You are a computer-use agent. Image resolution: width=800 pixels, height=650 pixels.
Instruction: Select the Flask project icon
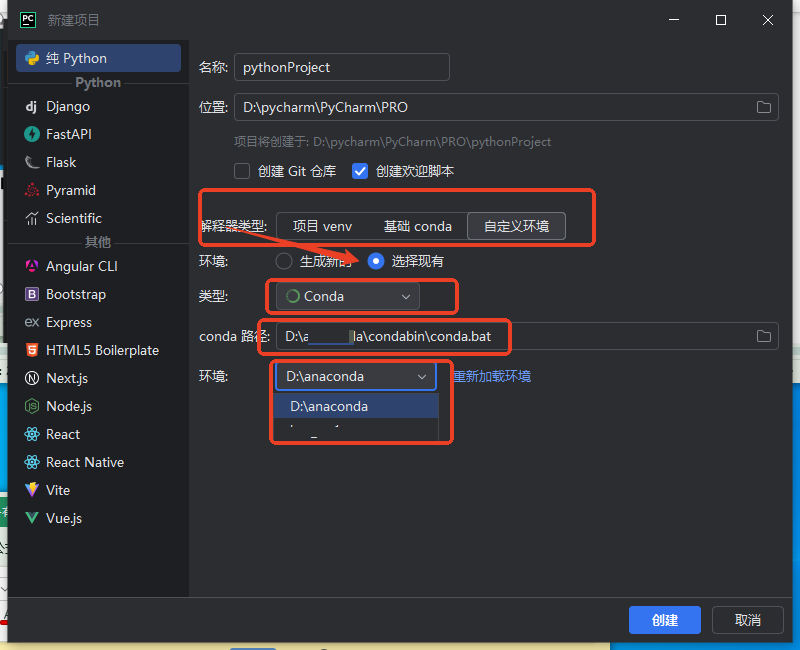click(32, 162)
